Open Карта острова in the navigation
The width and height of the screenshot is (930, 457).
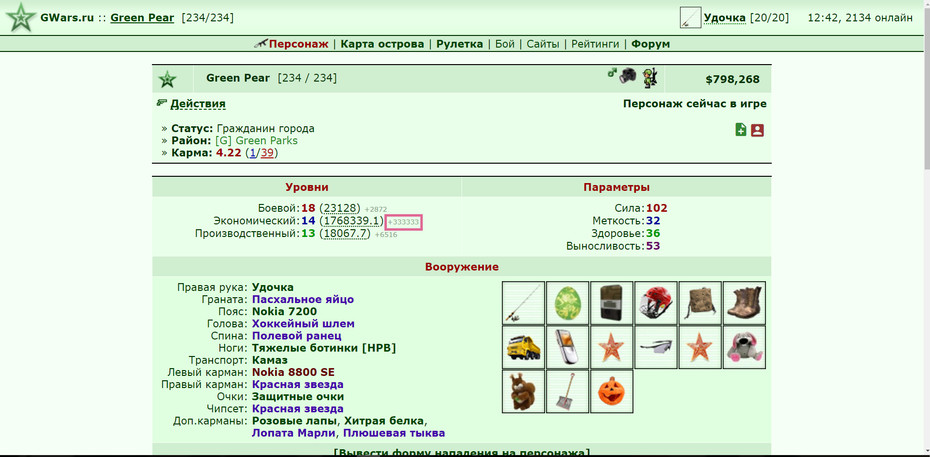[382, 44]
